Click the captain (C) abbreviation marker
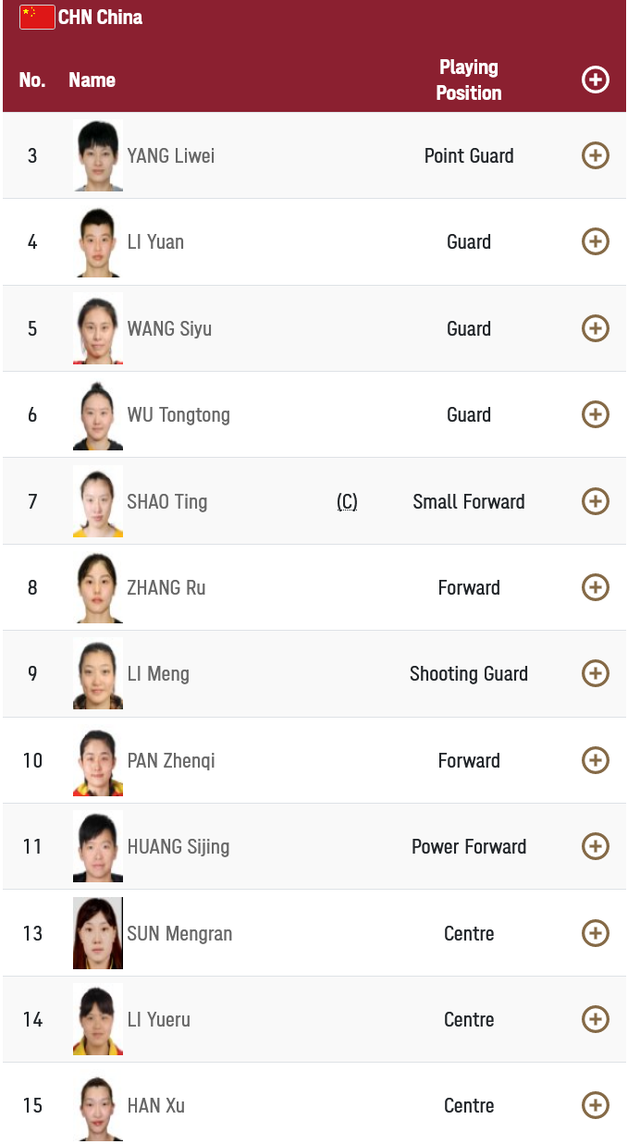 tap(347, 502)
